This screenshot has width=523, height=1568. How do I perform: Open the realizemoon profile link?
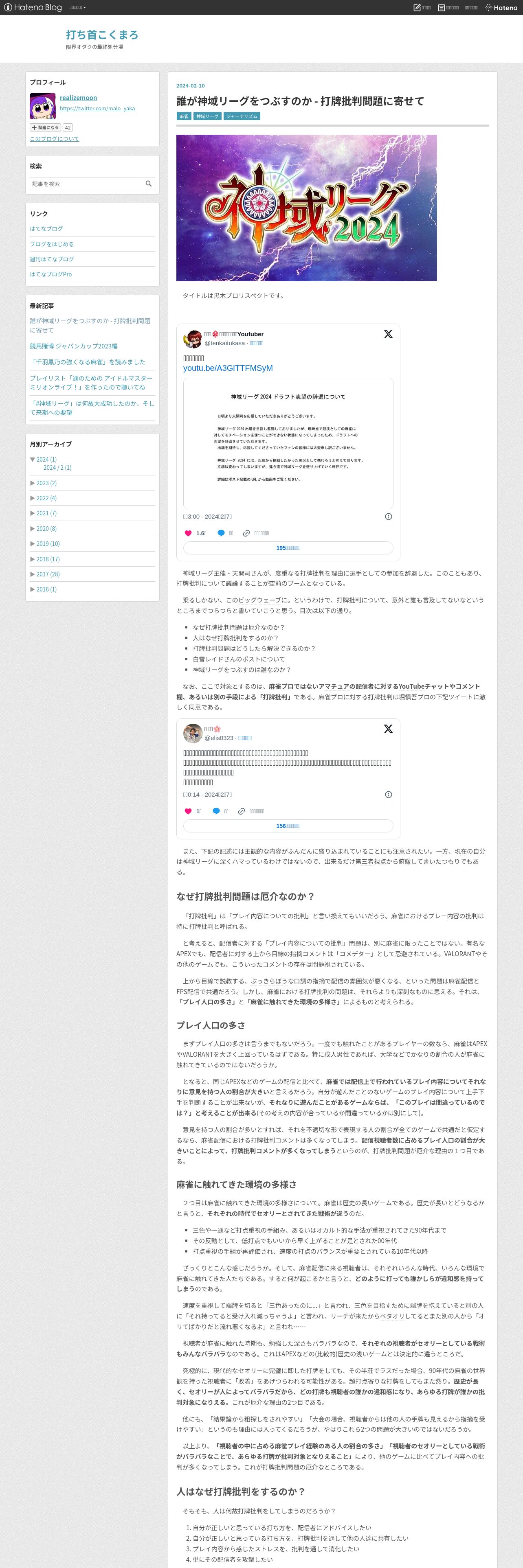pos(78,97)
